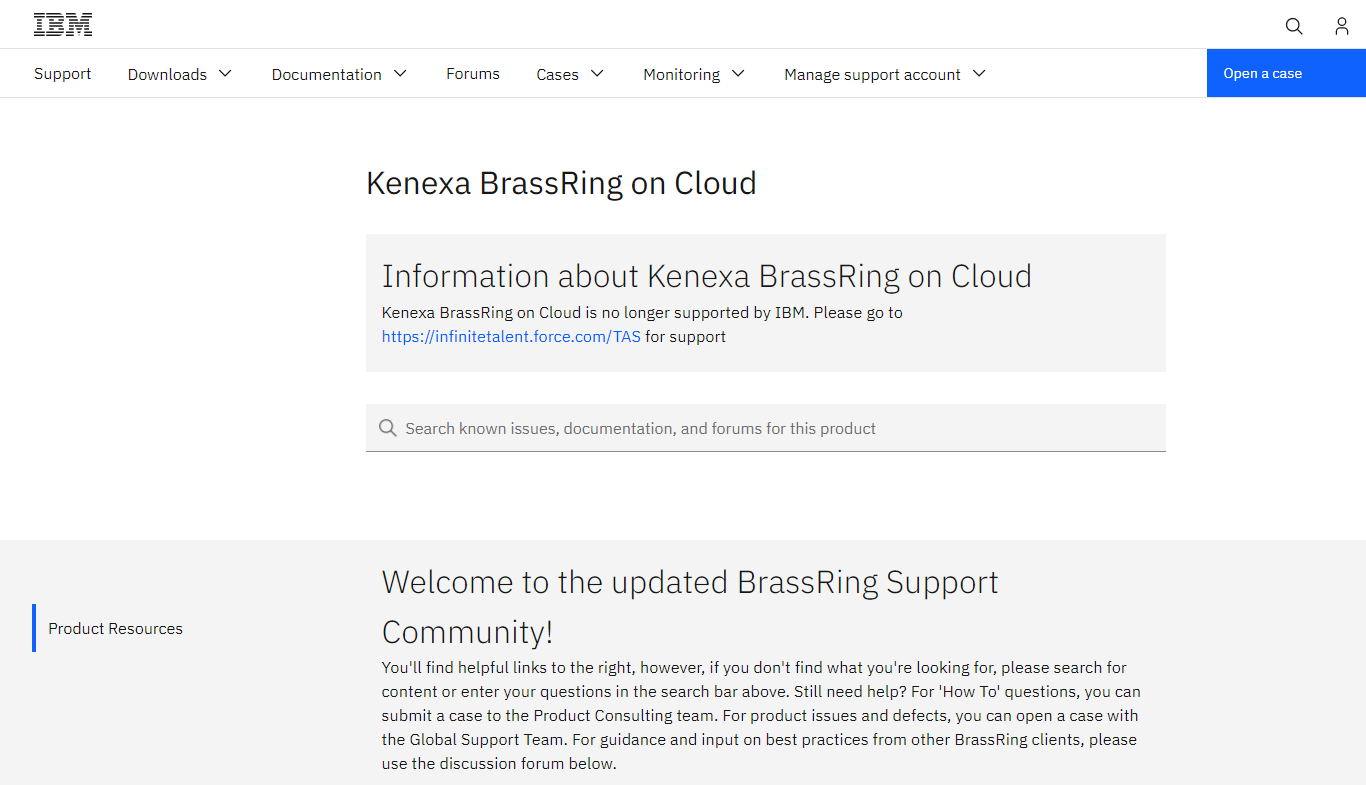Open the Monitoring menu label
This screenshot has height=785, width=1366.
pyautogui.click(x=681, y=74)
